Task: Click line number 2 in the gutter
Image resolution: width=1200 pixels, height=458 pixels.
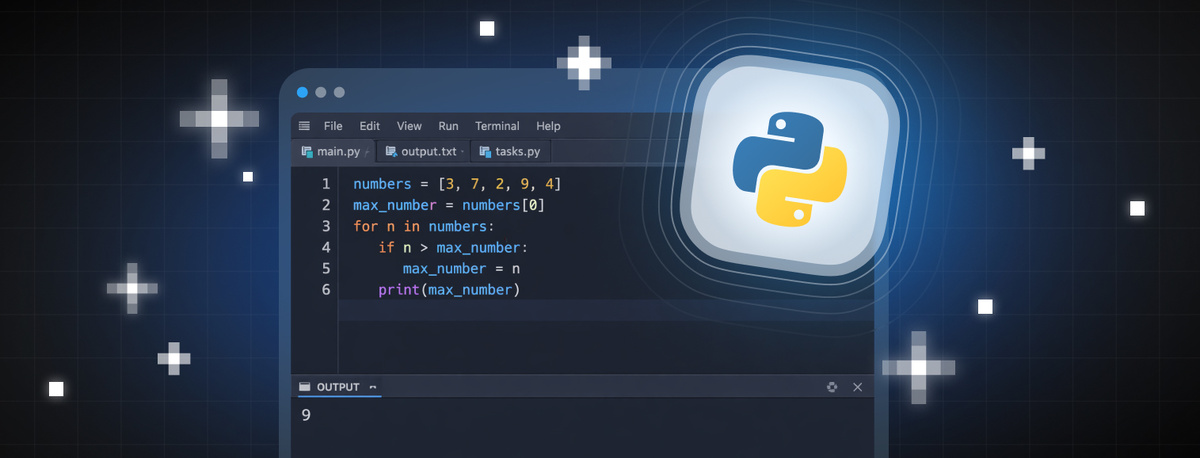Action: 326,205
